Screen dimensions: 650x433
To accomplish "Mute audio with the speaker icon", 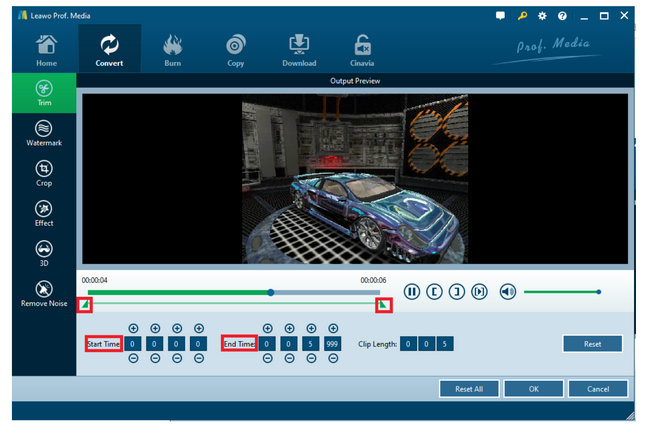I will coord(508,292).
